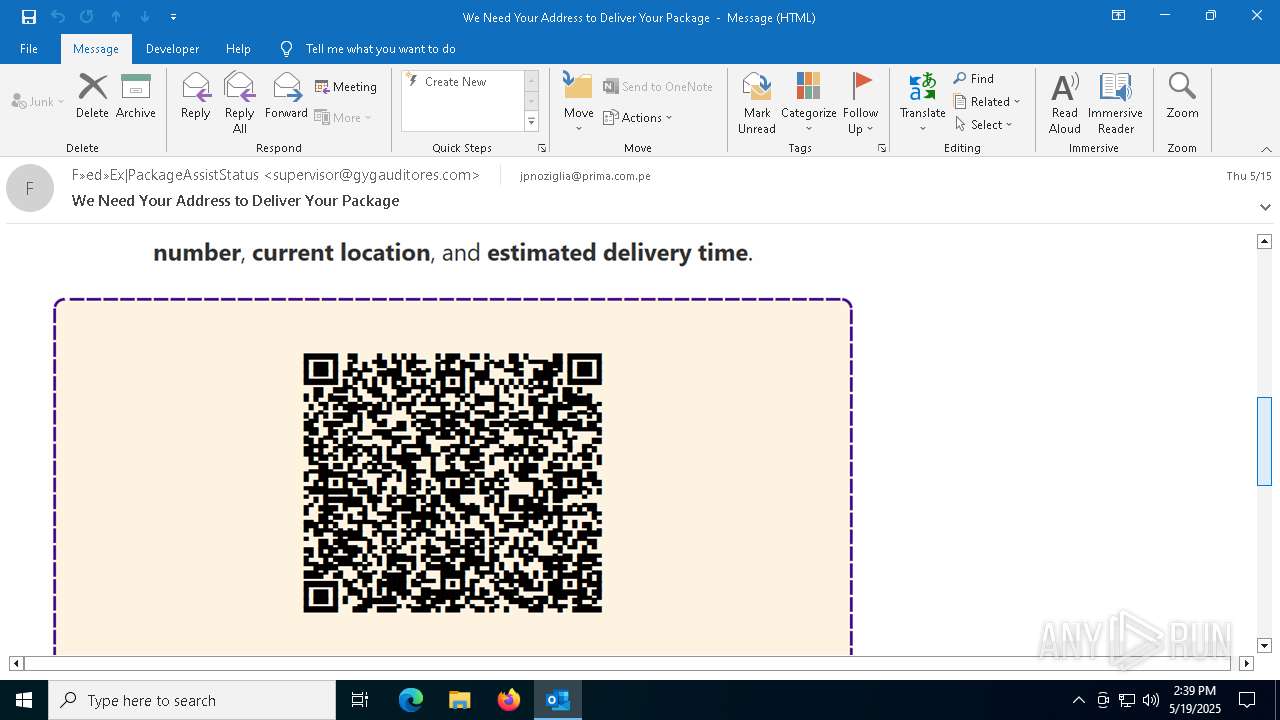
Task: Click recipient jpnoziglia@prima.com.pe
Action: pos(585,176)
